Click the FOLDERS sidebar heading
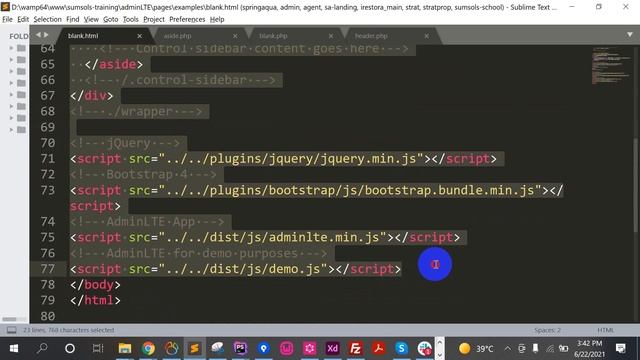This screenshot has height=360, width=640. (x=19, y=36)
